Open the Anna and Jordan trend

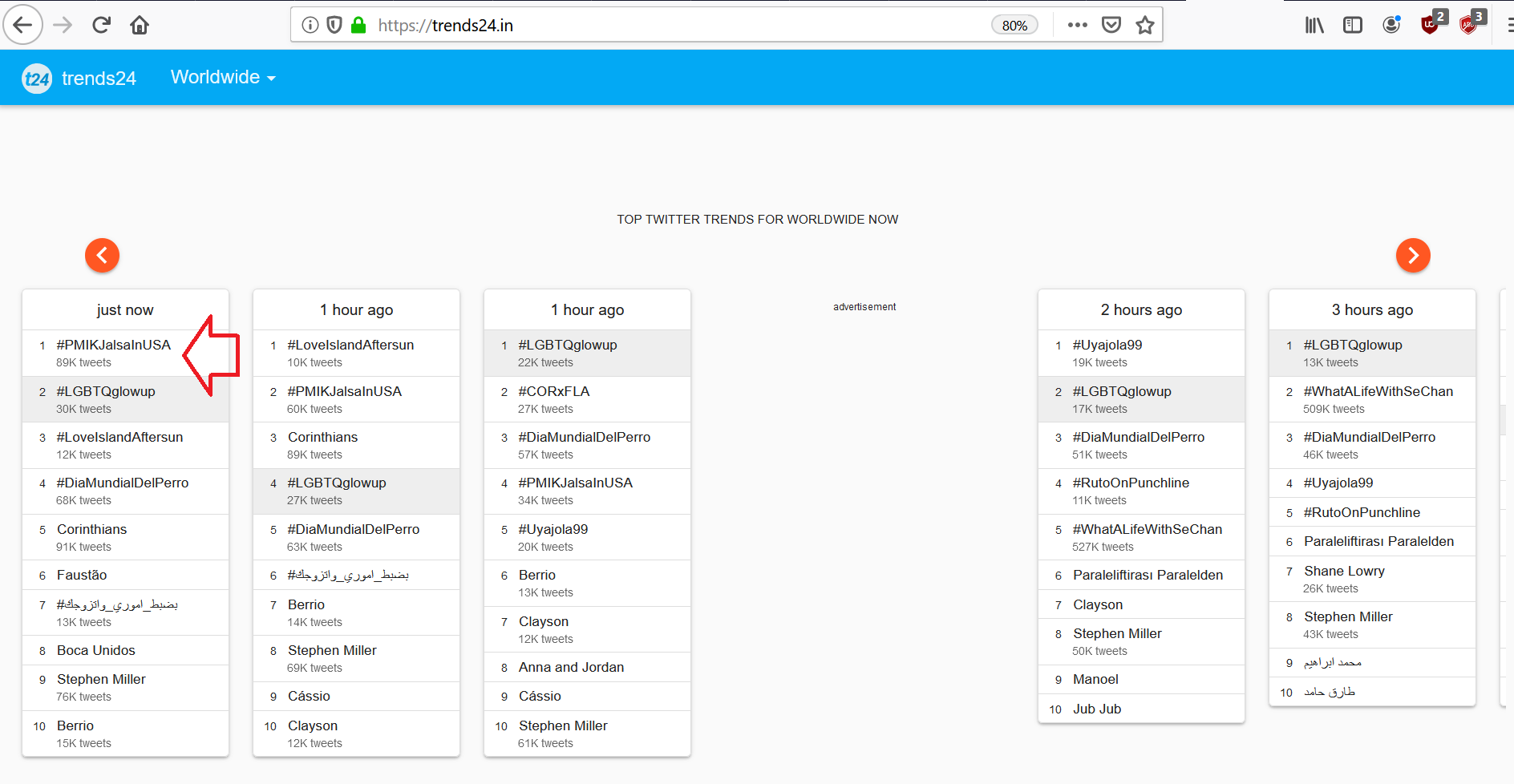point(571,667)
